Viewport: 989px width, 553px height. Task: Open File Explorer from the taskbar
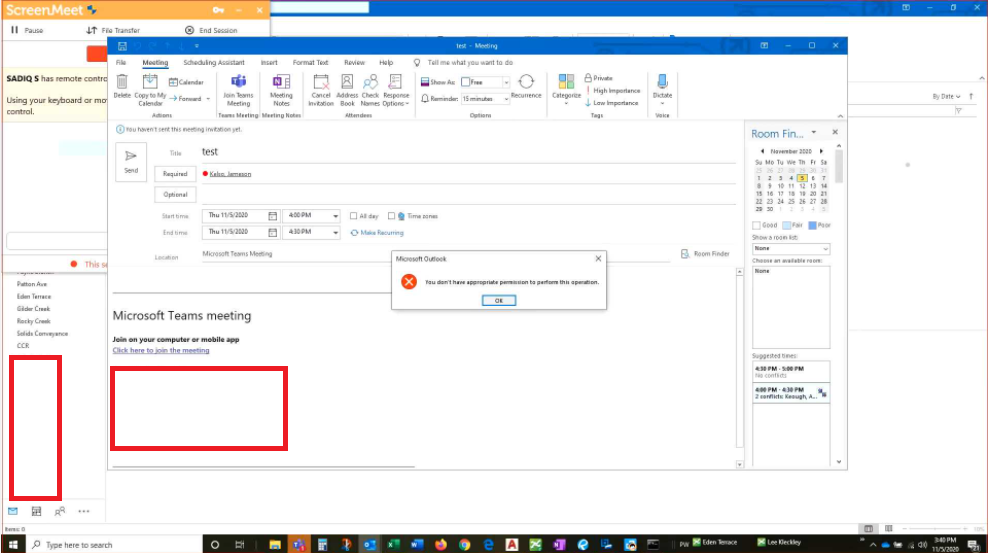point(275,545)
